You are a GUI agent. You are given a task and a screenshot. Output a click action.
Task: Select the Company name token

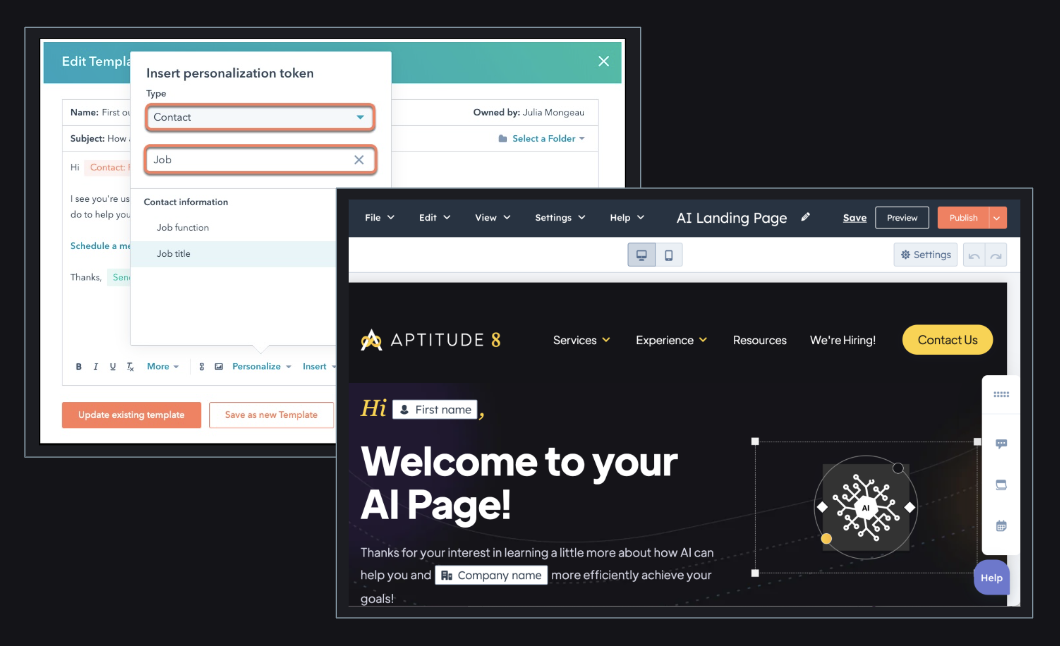[x=491, y=575]
